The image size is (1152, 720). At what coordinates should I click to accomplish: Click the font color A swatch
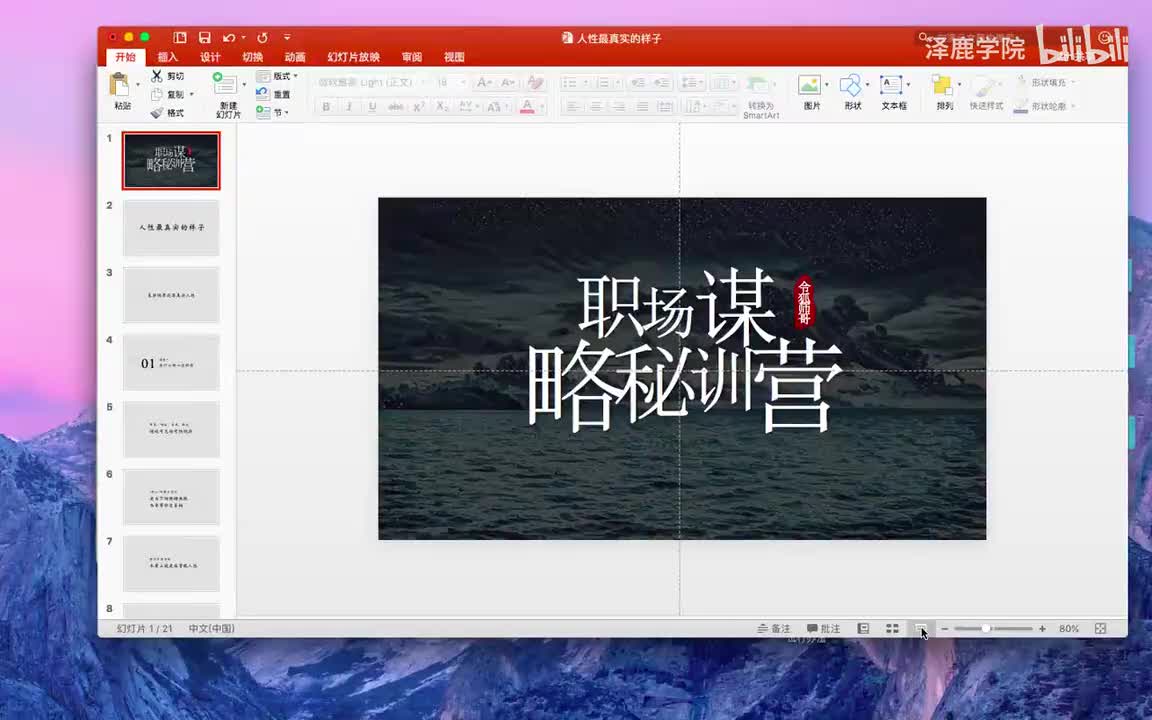(x=527, y=107)
